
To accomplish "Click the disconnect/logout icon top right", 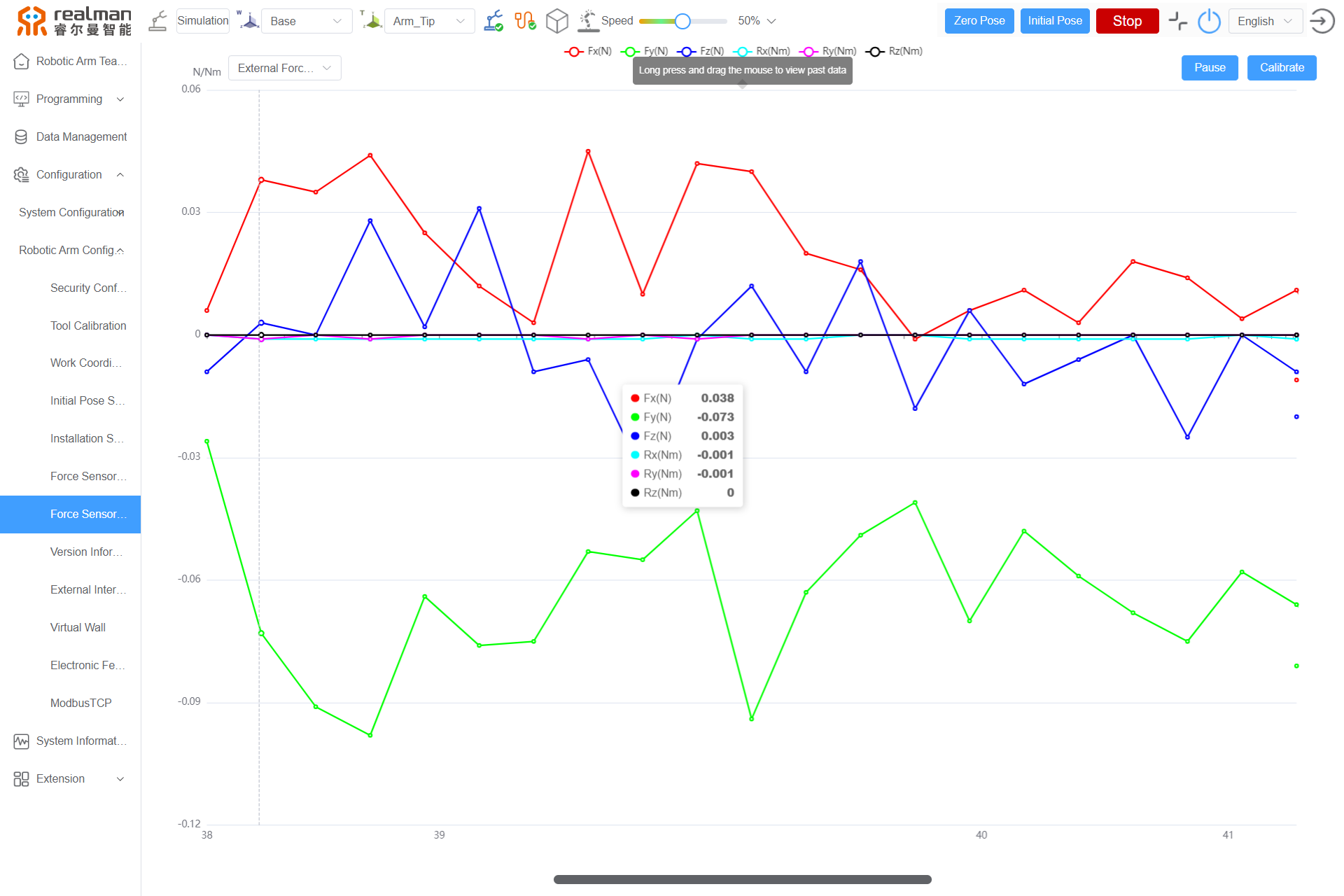I will [x=1322, y=20].
